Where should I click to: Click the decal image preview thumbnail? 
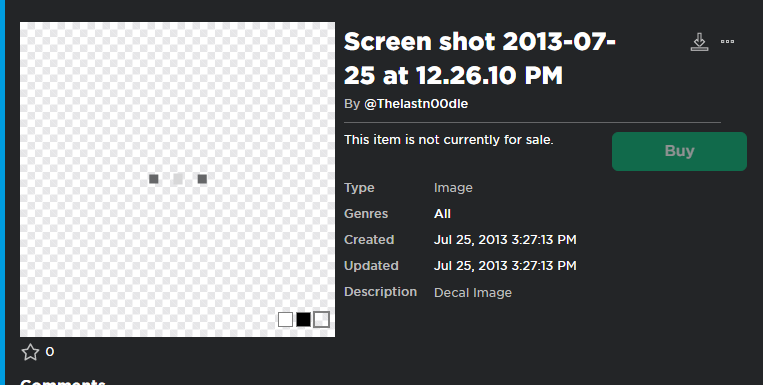(x=177, y=179)
